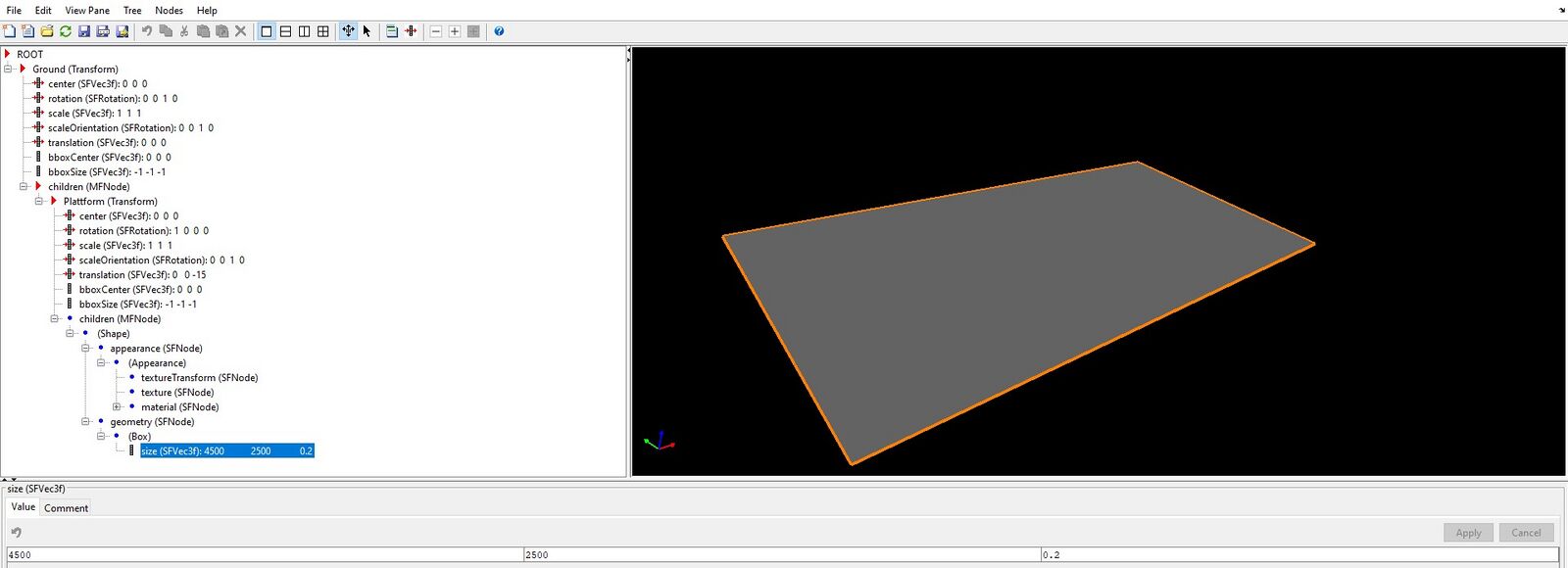
Task: Click the value field containing 2500
Action: pyautogui.click(x=781, y=554)
